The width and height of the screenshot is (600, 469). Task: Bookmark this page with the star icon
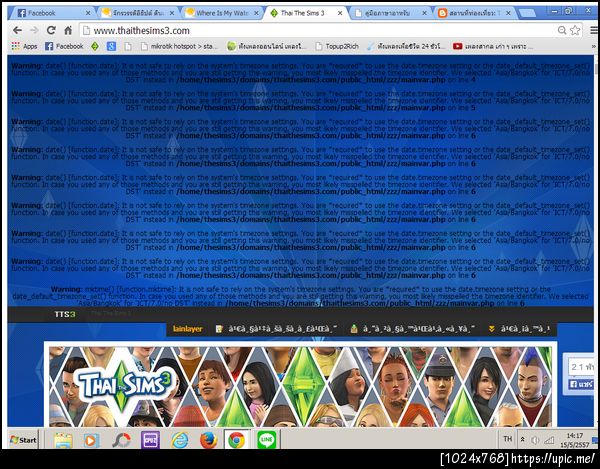[575, 30]
